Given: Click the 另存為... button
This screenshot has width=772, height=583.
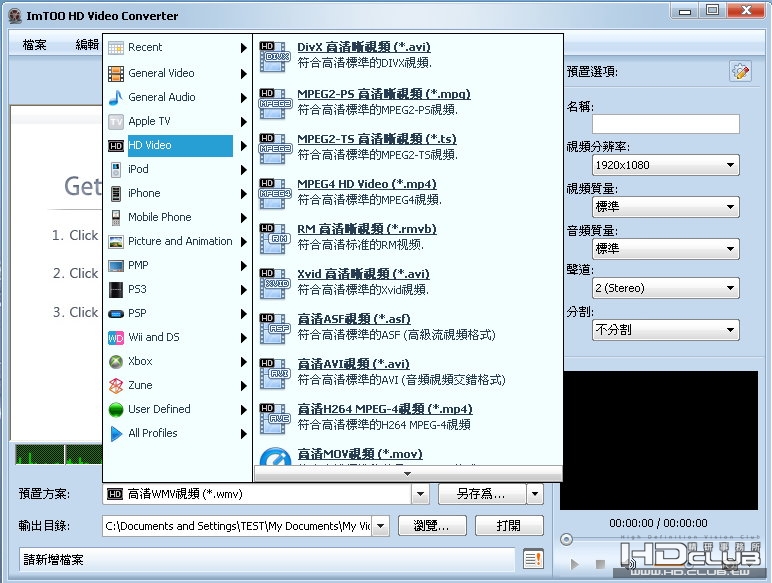Looking at the screenshot, I should coord(482,494).
